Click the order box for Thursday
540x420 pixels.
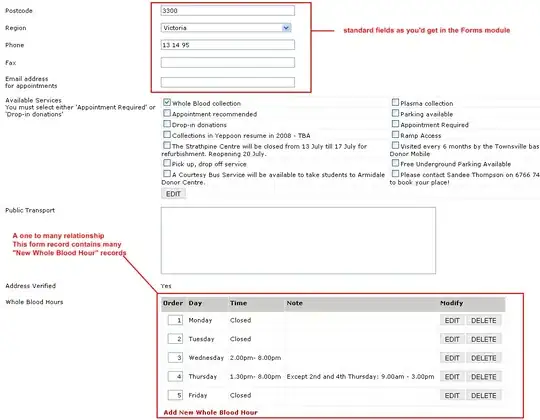pos(175,376)
